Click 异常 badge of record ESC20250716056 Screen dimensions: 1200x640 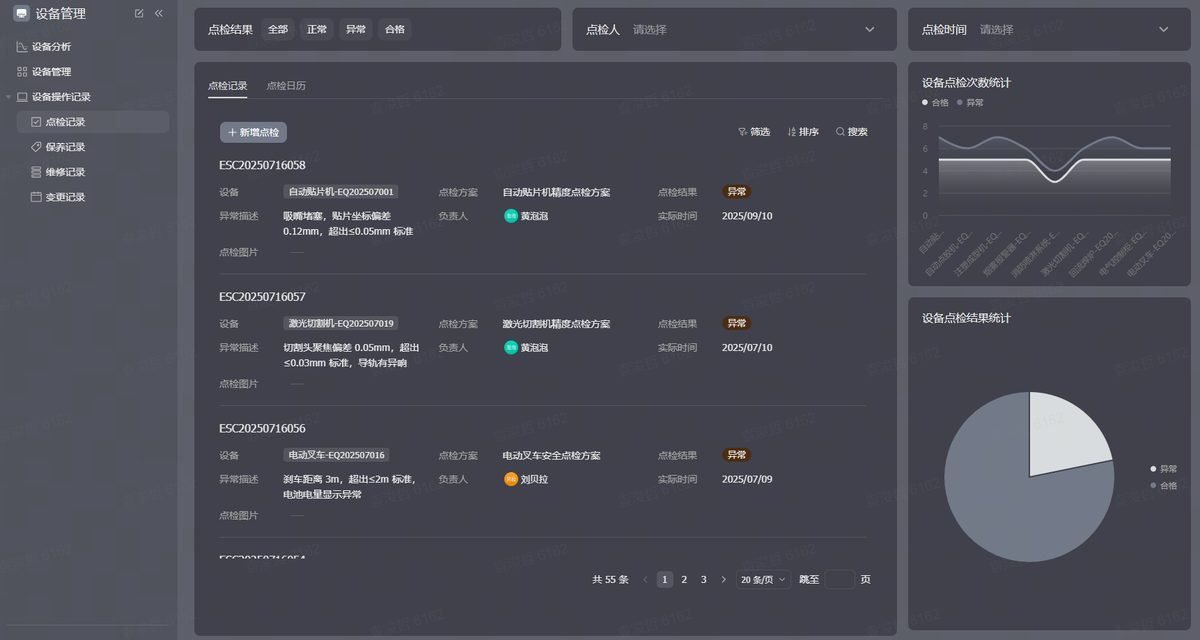point(736,455)
